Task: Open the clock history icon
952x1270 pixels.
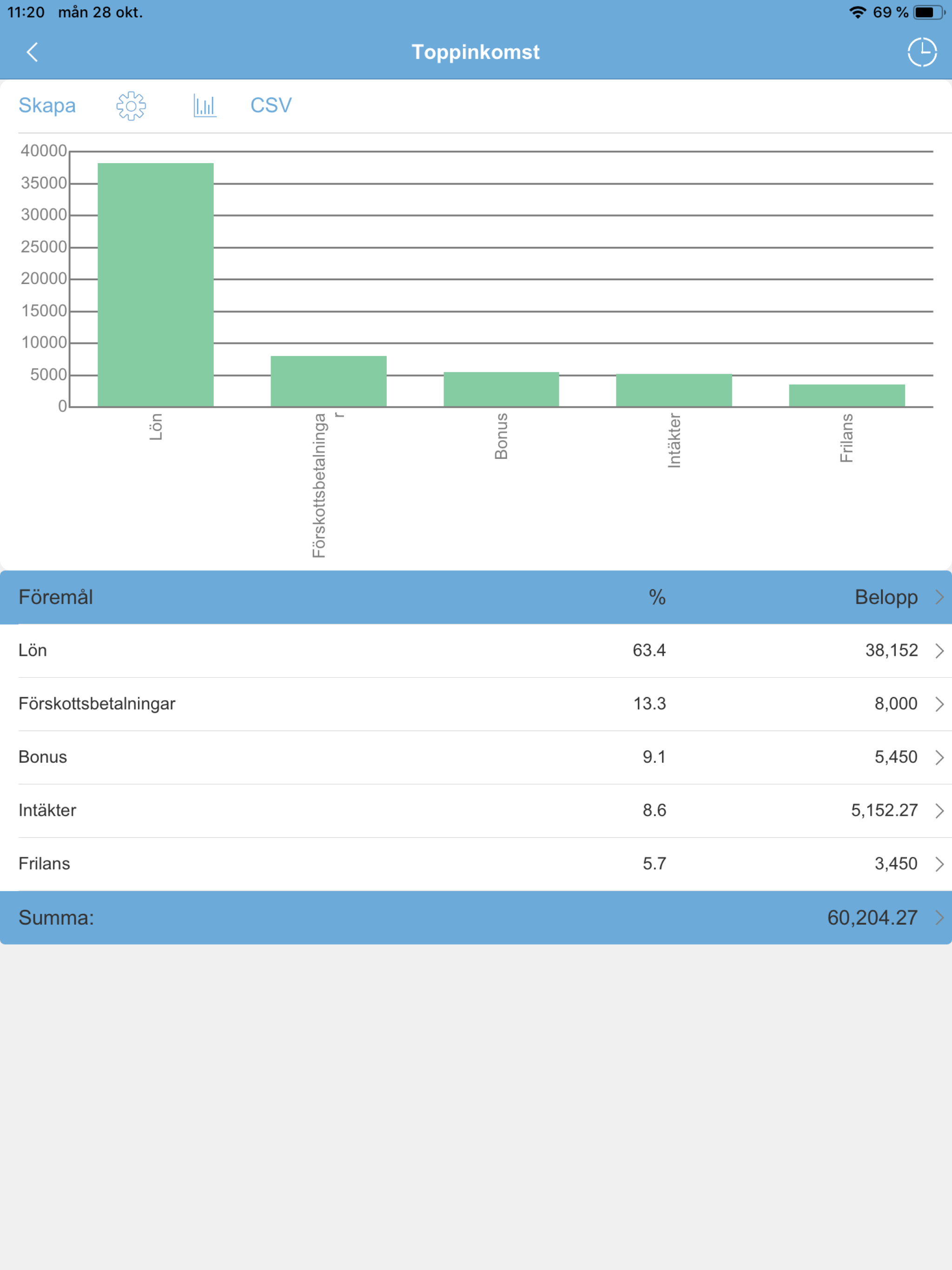Action: [x=922, y=52]
